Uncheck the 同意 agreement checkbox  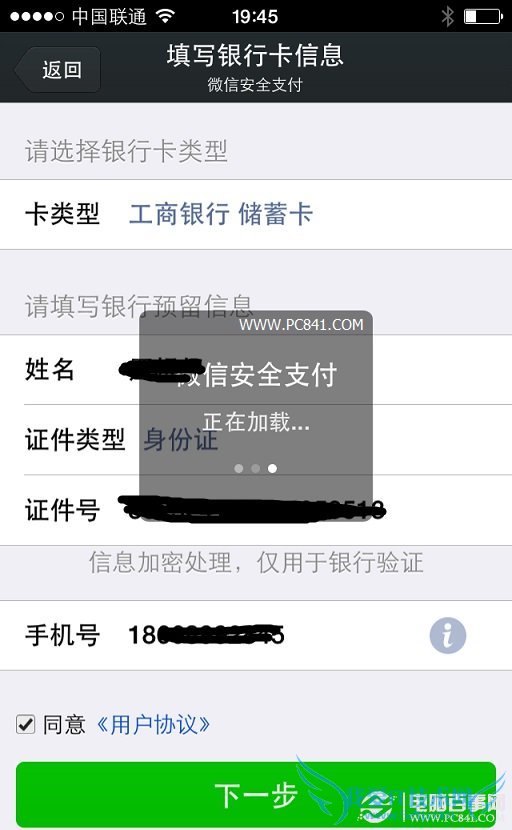pyautogui.click(x=25, y=724)
